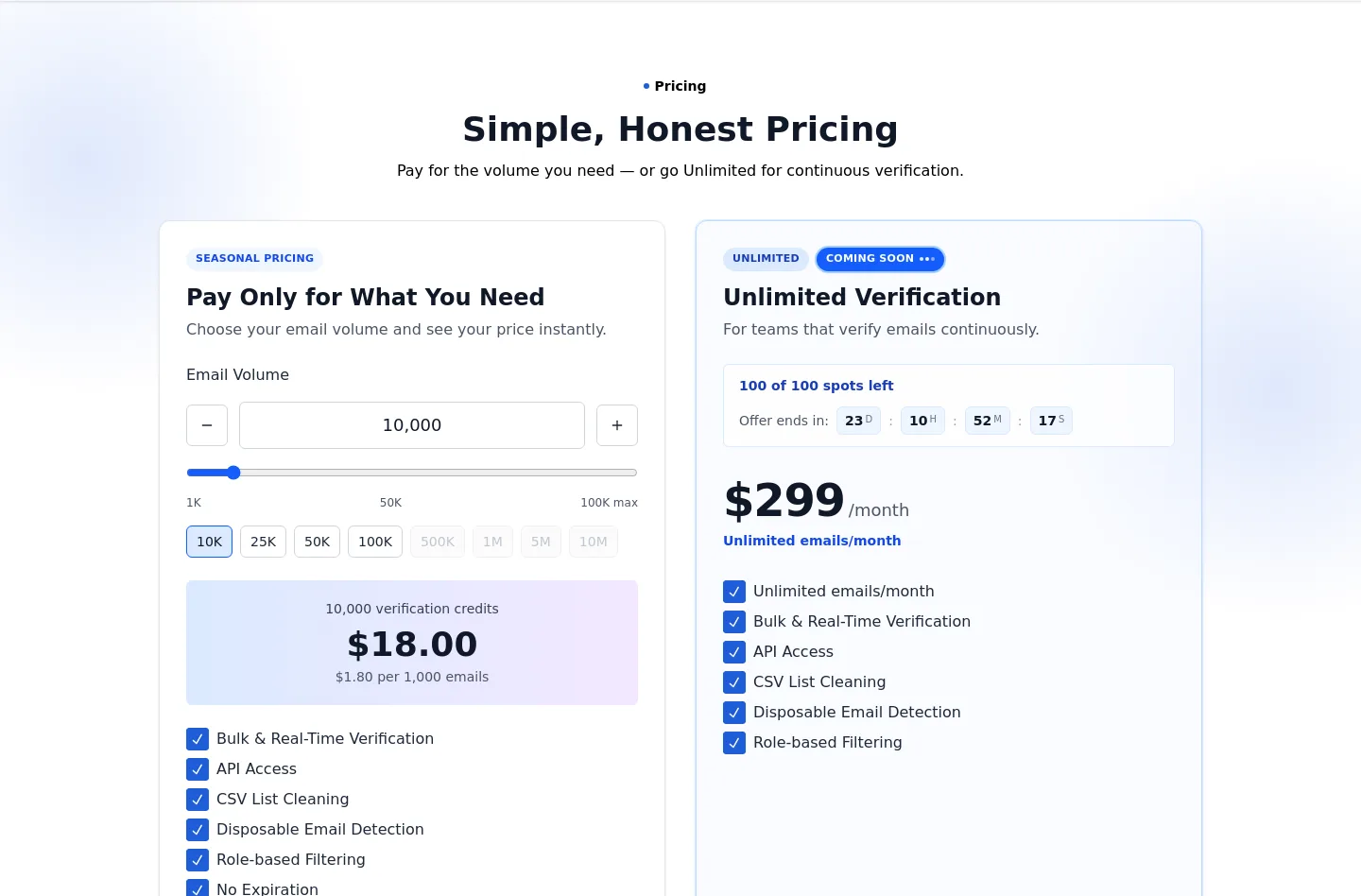
Task: Click the 'Email Volume' field label
Action: [x=237, y=374]
